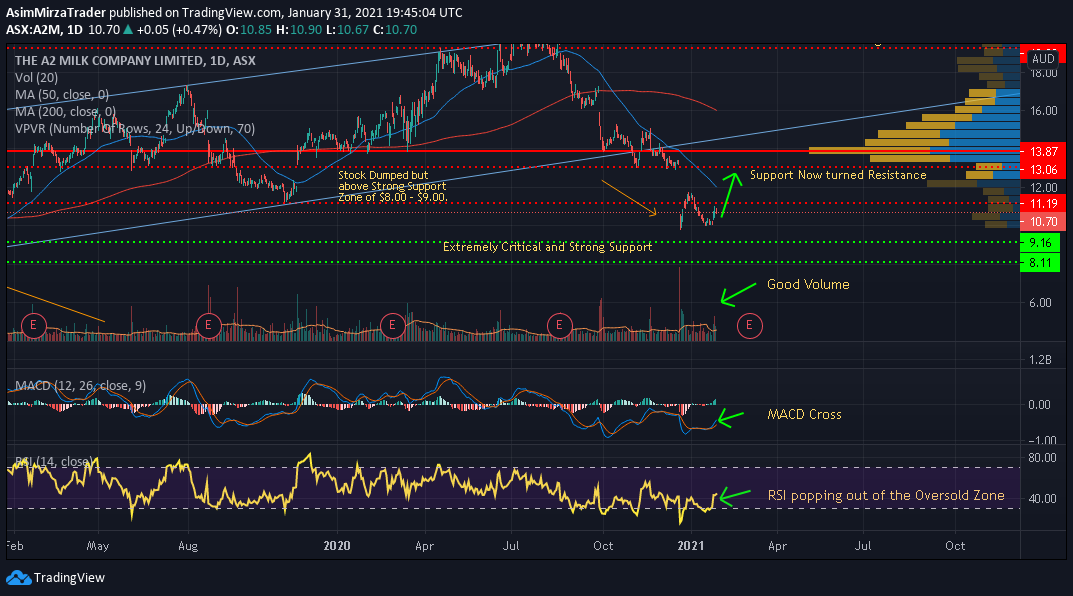Click 'RSI popping out of the Oversold Zone'

click(886, 495)
